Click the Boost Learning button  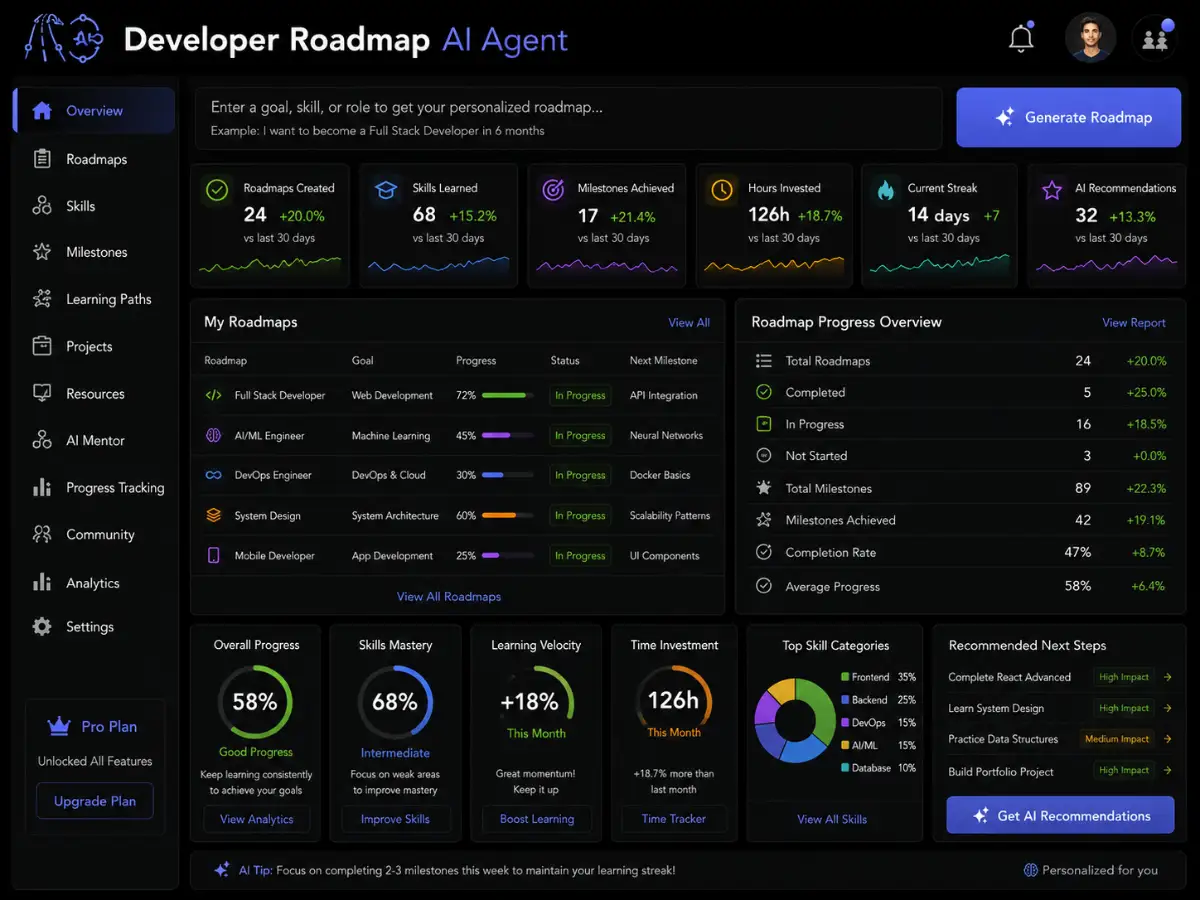click(537, 819)
